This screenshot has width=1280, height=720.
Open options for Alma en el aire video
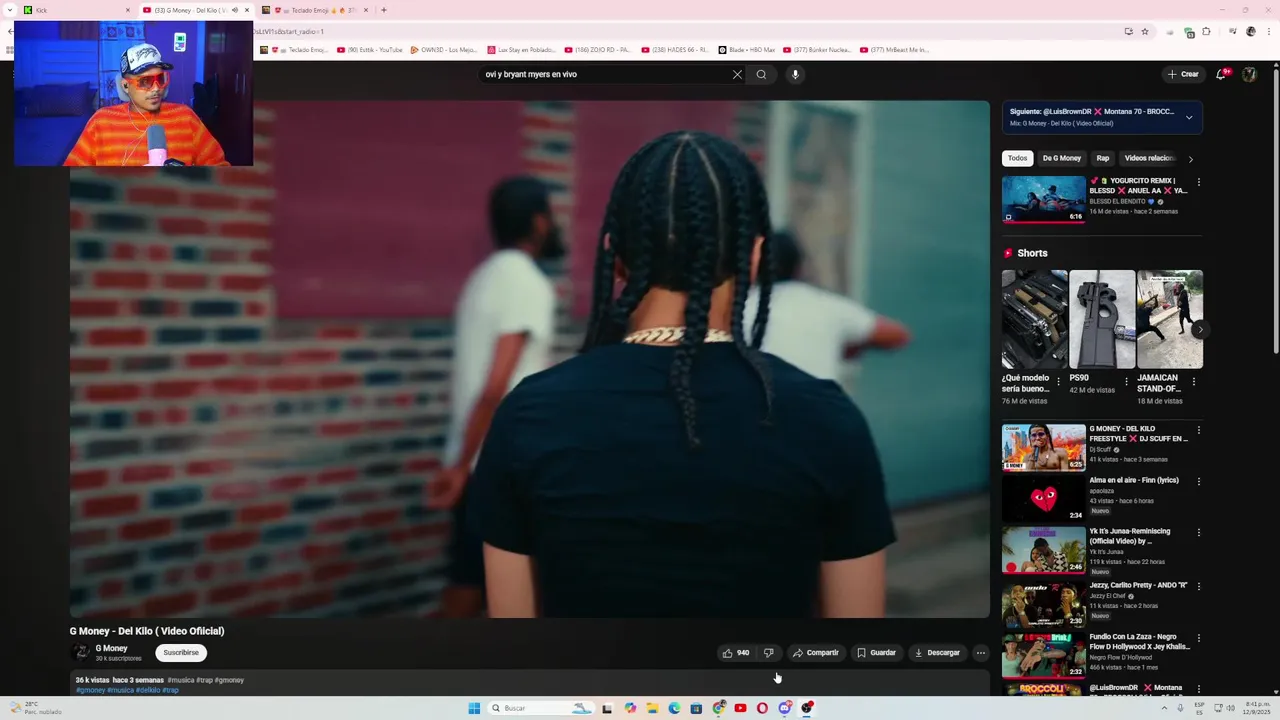coord(1199,481)
